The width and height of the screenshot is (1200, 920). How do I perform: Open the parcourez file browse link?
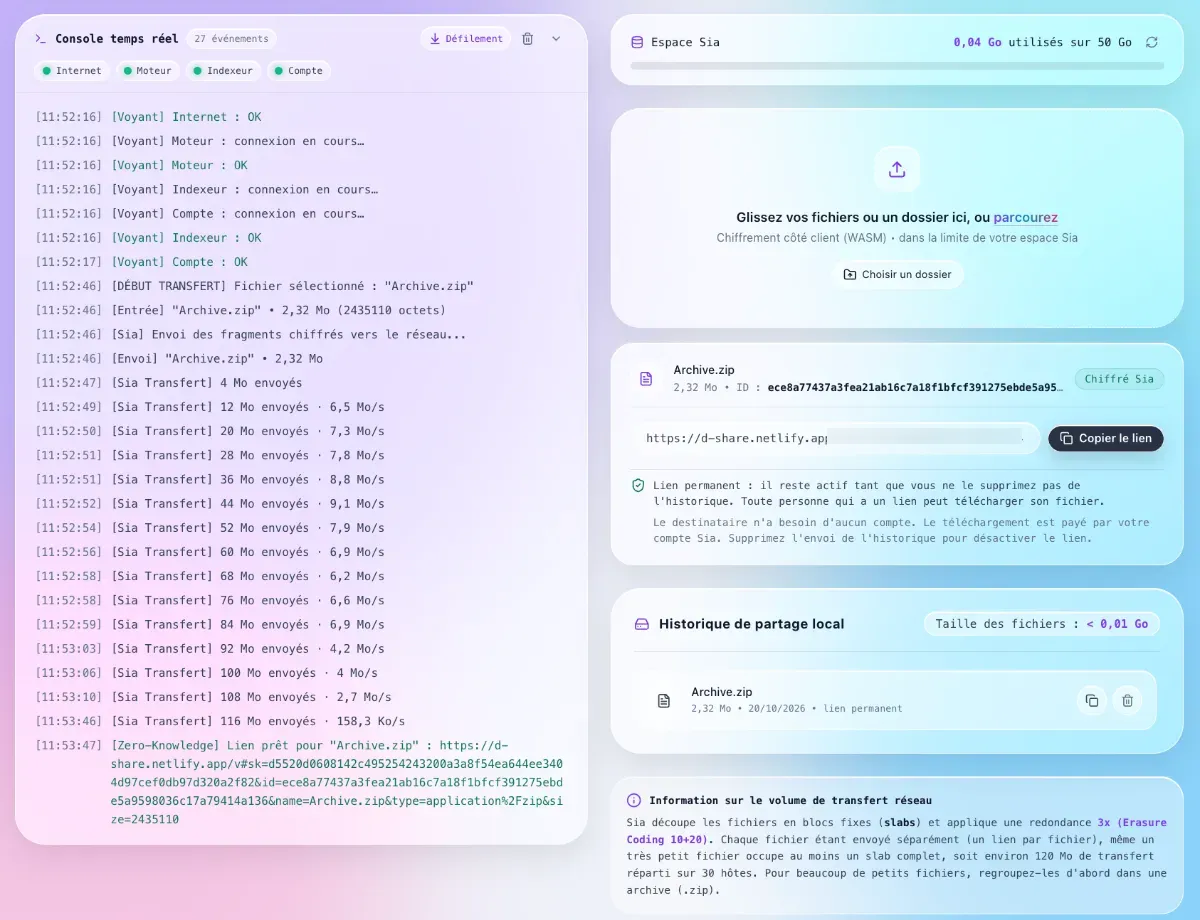tap(1025, 217)
